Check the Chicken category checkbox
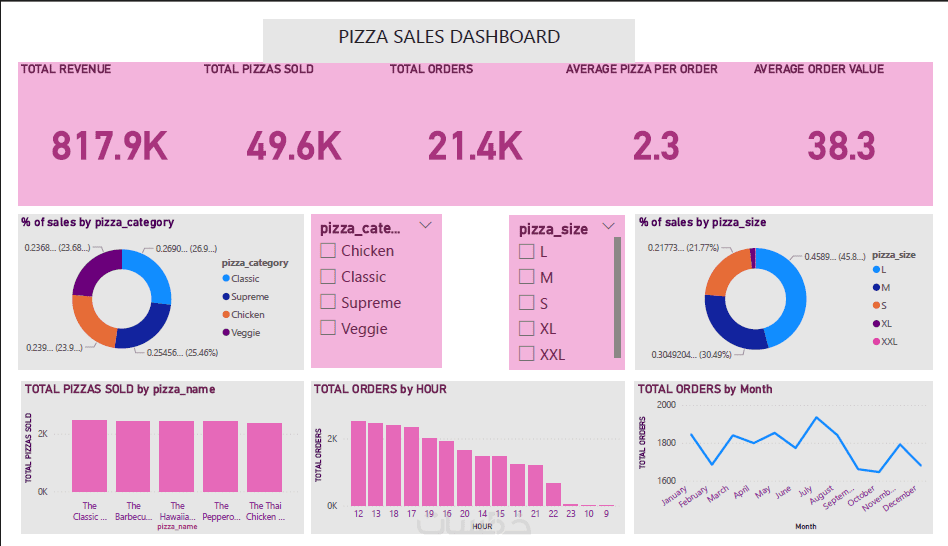The height and width of the screenshot is (546, 948). click(x=328, y=251)
